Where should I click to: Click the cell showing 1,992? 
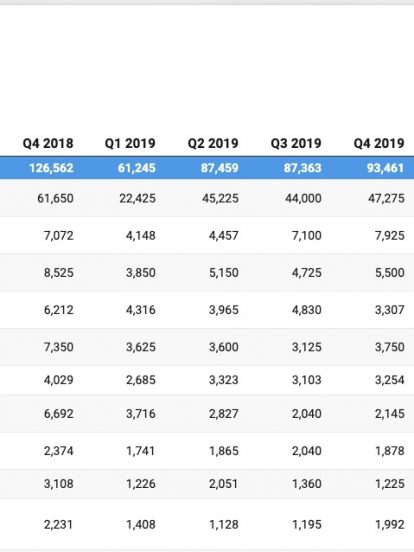click(x=390, y=525)
